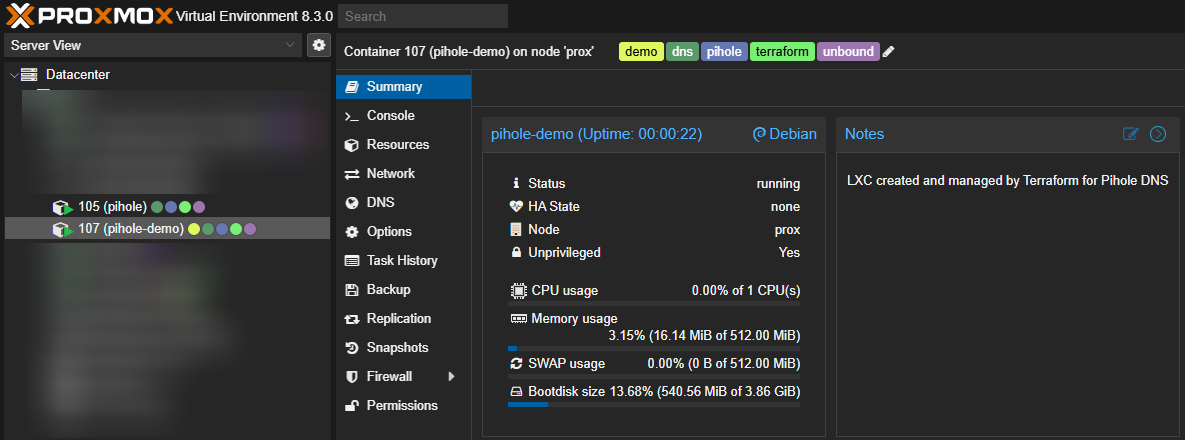Click the pencil icon to edit tags
The image size is (1185, 440).
click(889, 52)
